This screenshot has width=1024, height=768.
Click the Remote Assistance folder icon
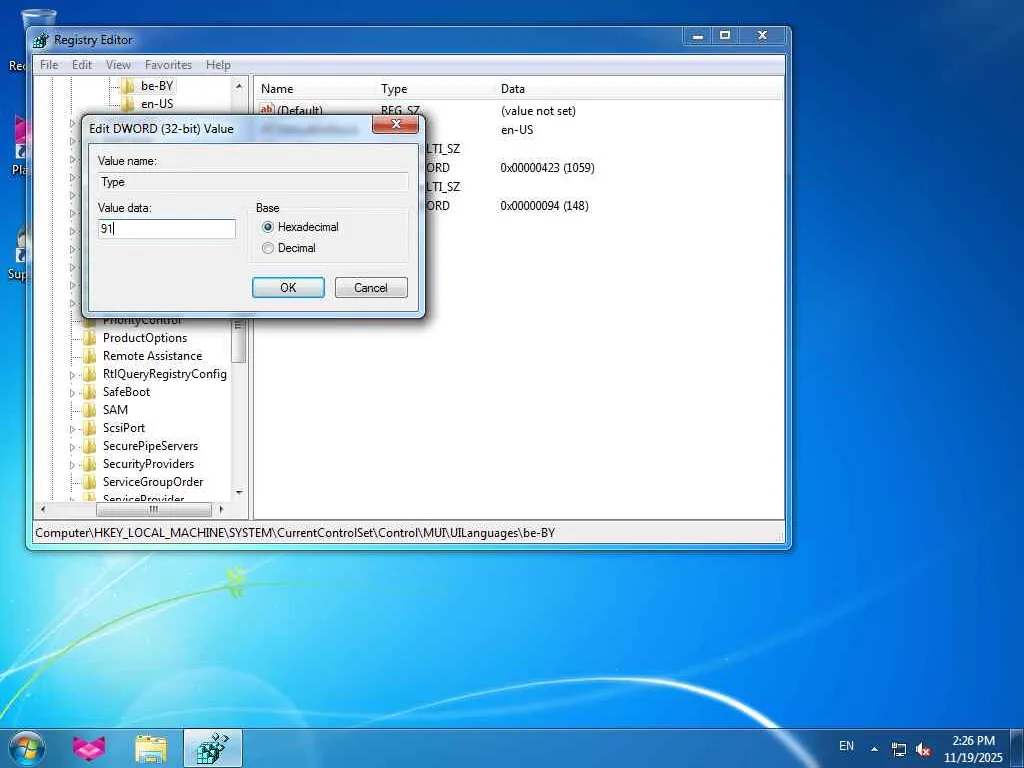click(x=89, y=356)
